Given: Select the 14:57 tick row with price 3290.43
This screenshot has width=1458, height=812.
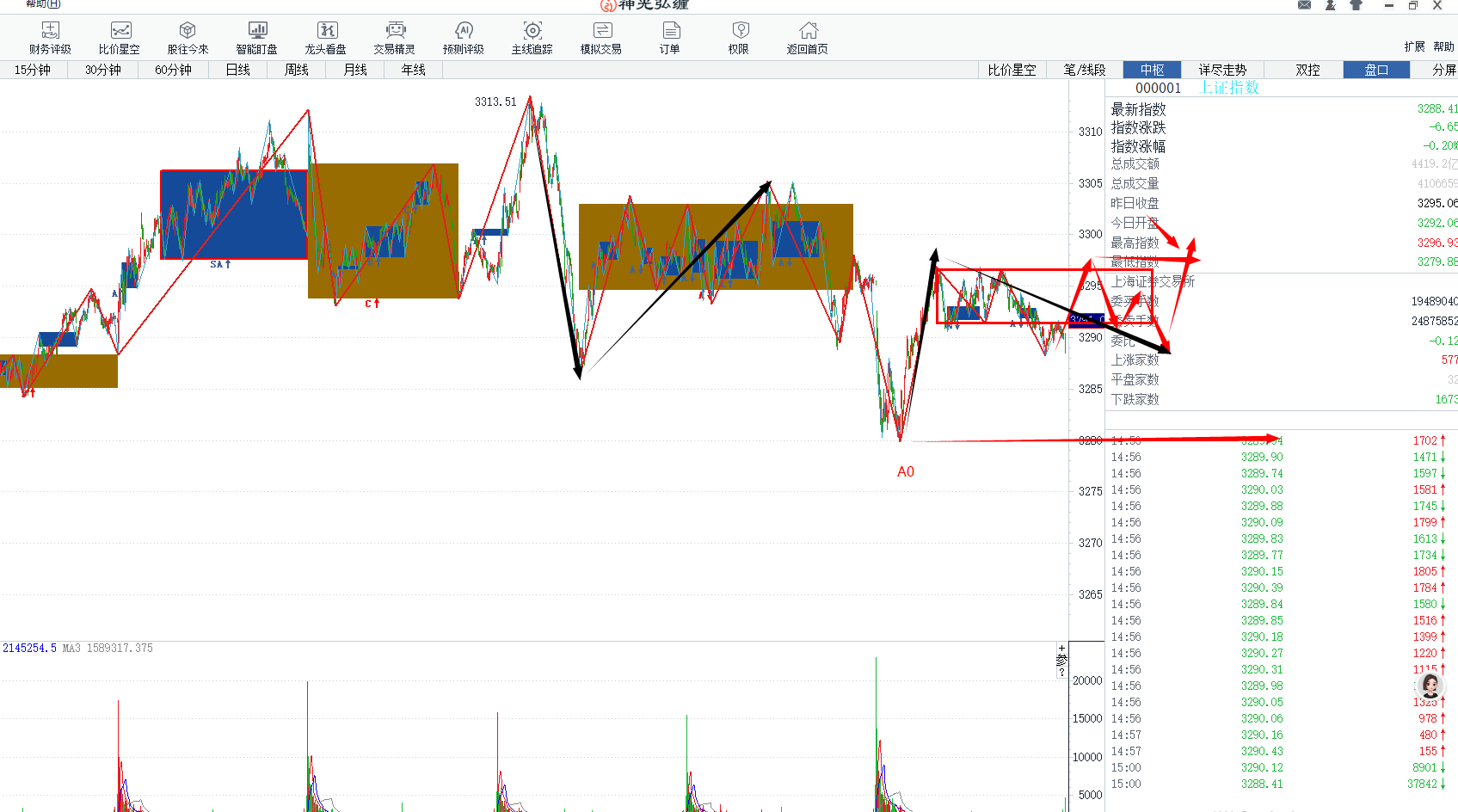Looking at the screenshot, I should 1279,751.
